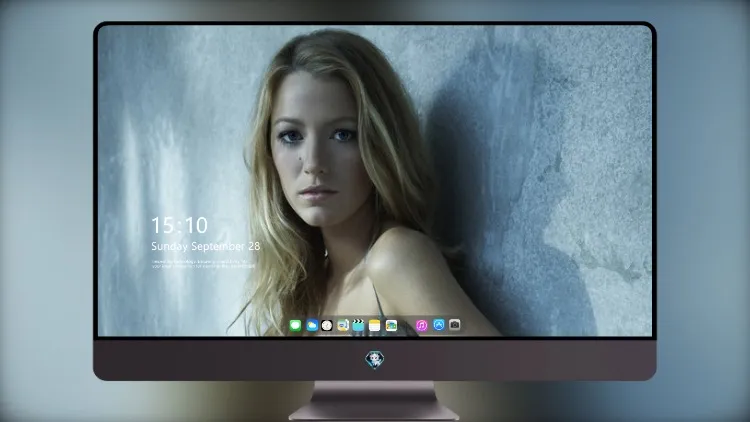Open the Weather app with cloud icon
This screenshot has height=422, width=750.
point(312,326)
